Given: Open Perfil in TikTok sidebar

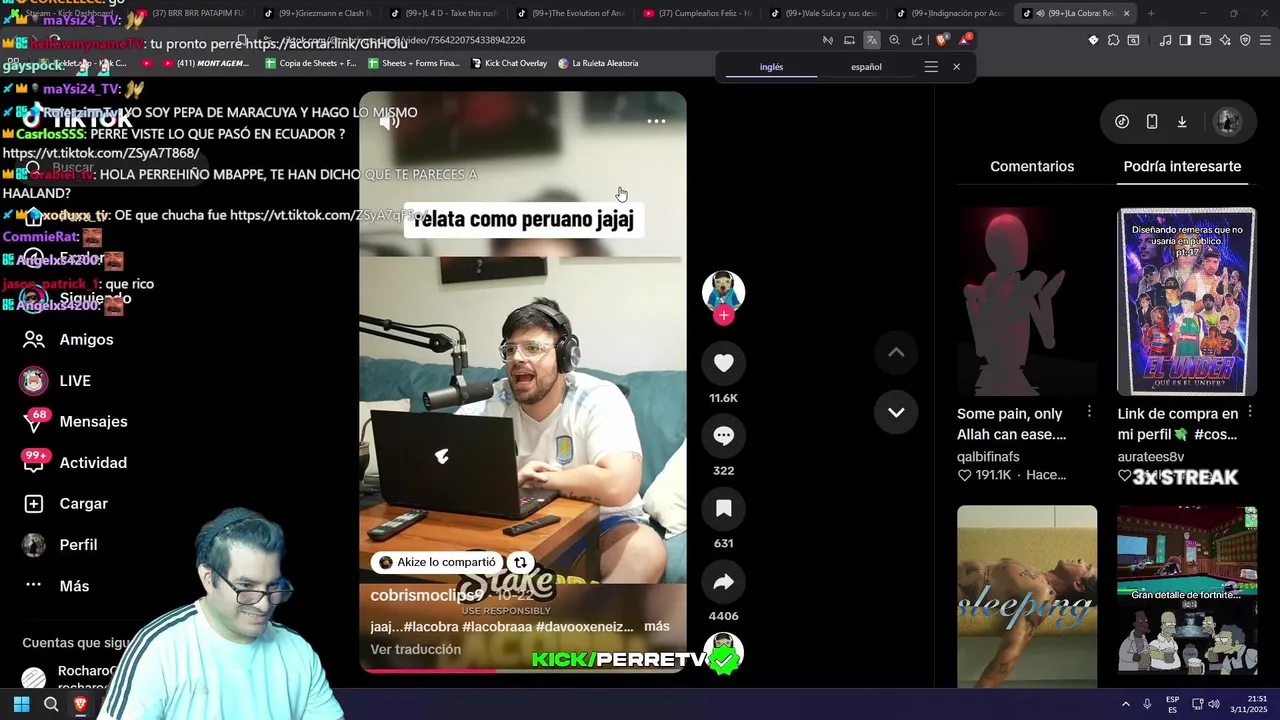Looking at the screenshot, I should coord(60,545).
